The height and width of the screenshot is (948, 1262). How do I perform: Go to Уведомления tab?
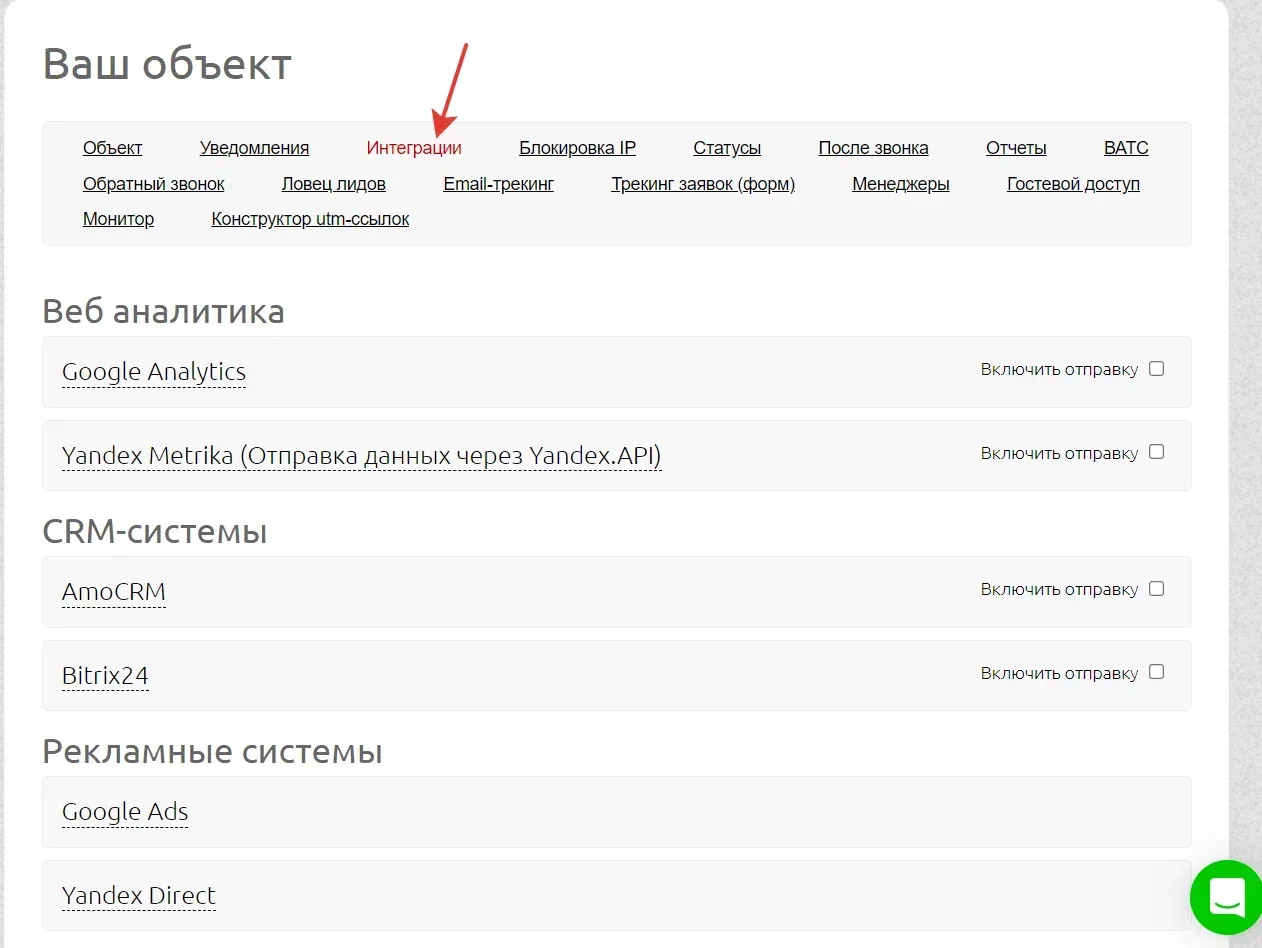point(254,148)
